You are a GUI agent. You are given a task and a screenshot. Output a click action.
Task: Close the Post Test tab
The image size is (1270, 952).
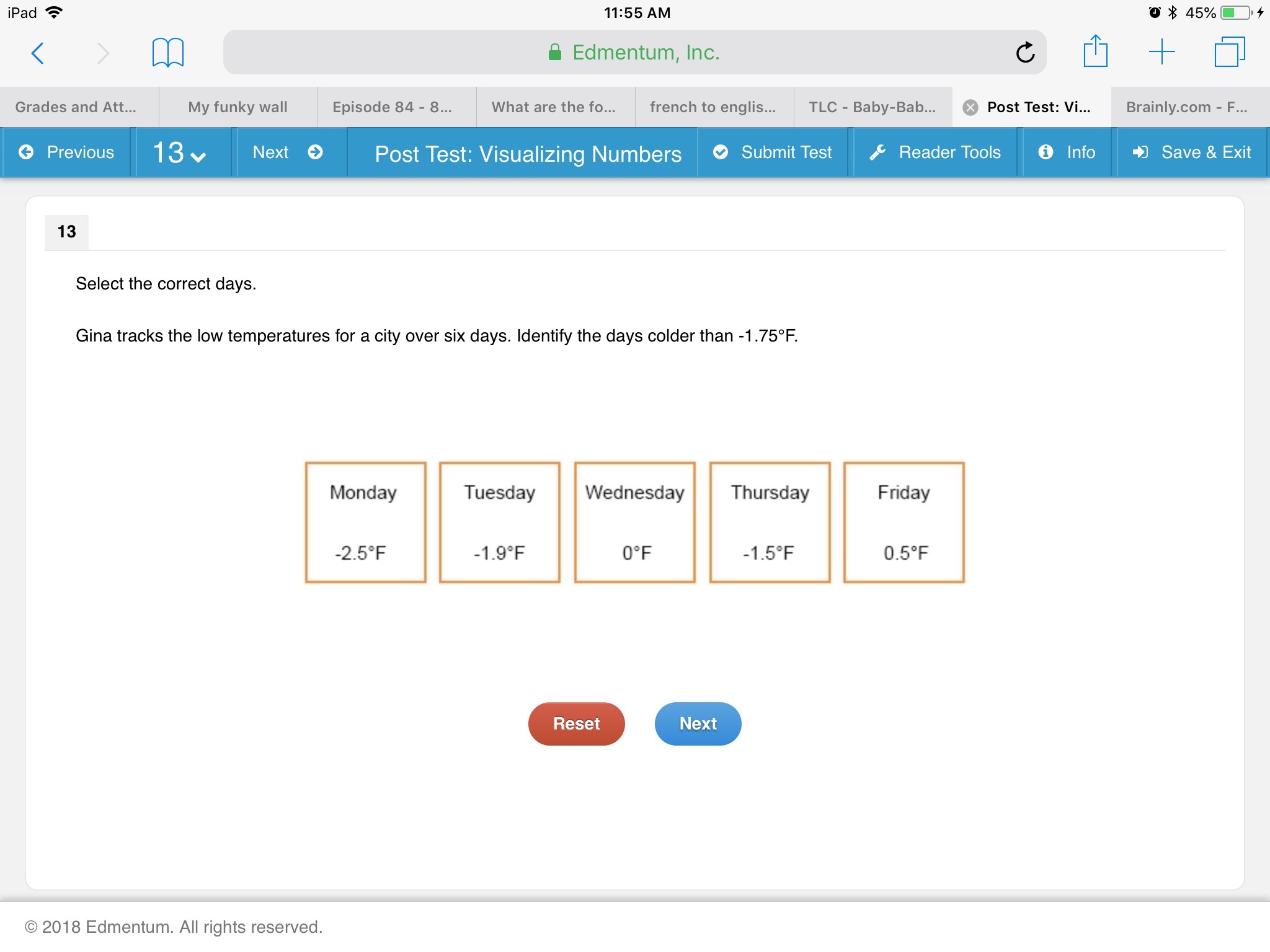[x=970, y=108]
